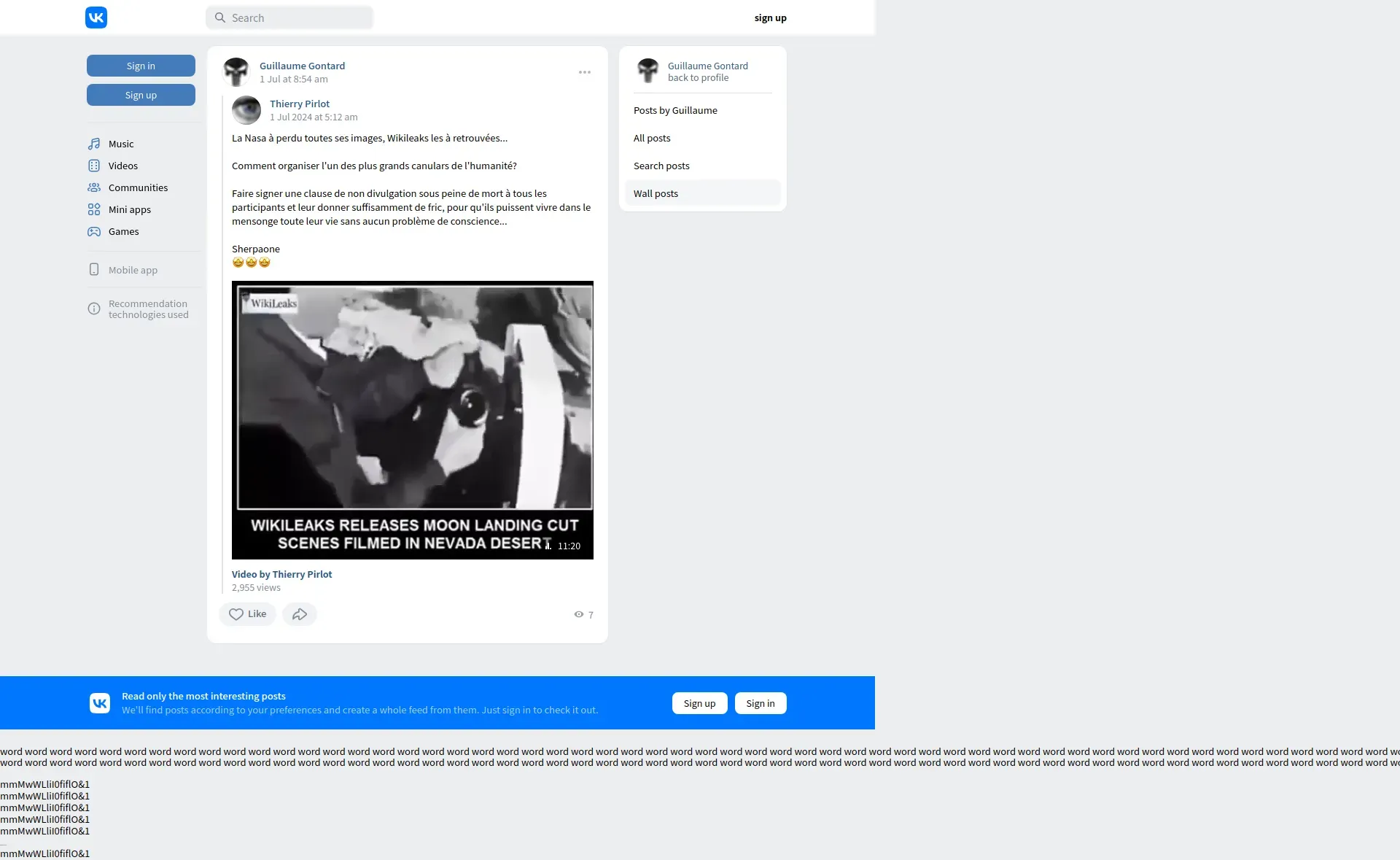This screenshot has width=1400, height=860.
Task: Click the VK logo in header
Action: pyautogui.click(x=96, y=18)
